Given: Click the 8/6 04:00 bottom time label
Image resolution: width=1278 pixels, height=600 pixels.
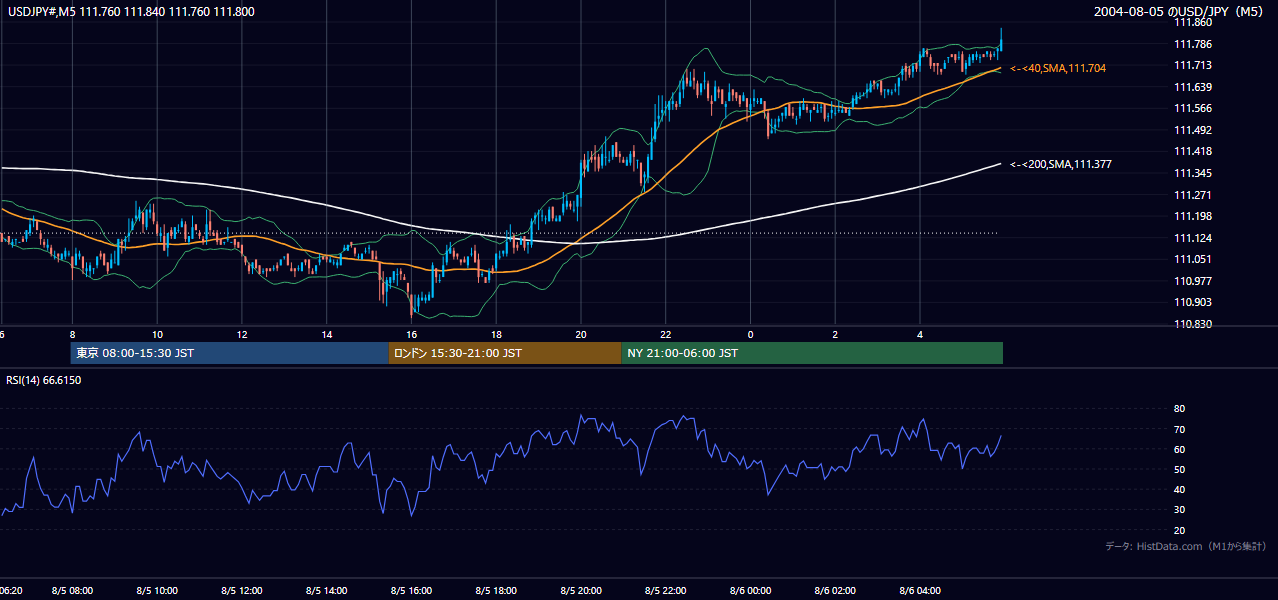Looking at the screenshot, I should tap(920, 591).
